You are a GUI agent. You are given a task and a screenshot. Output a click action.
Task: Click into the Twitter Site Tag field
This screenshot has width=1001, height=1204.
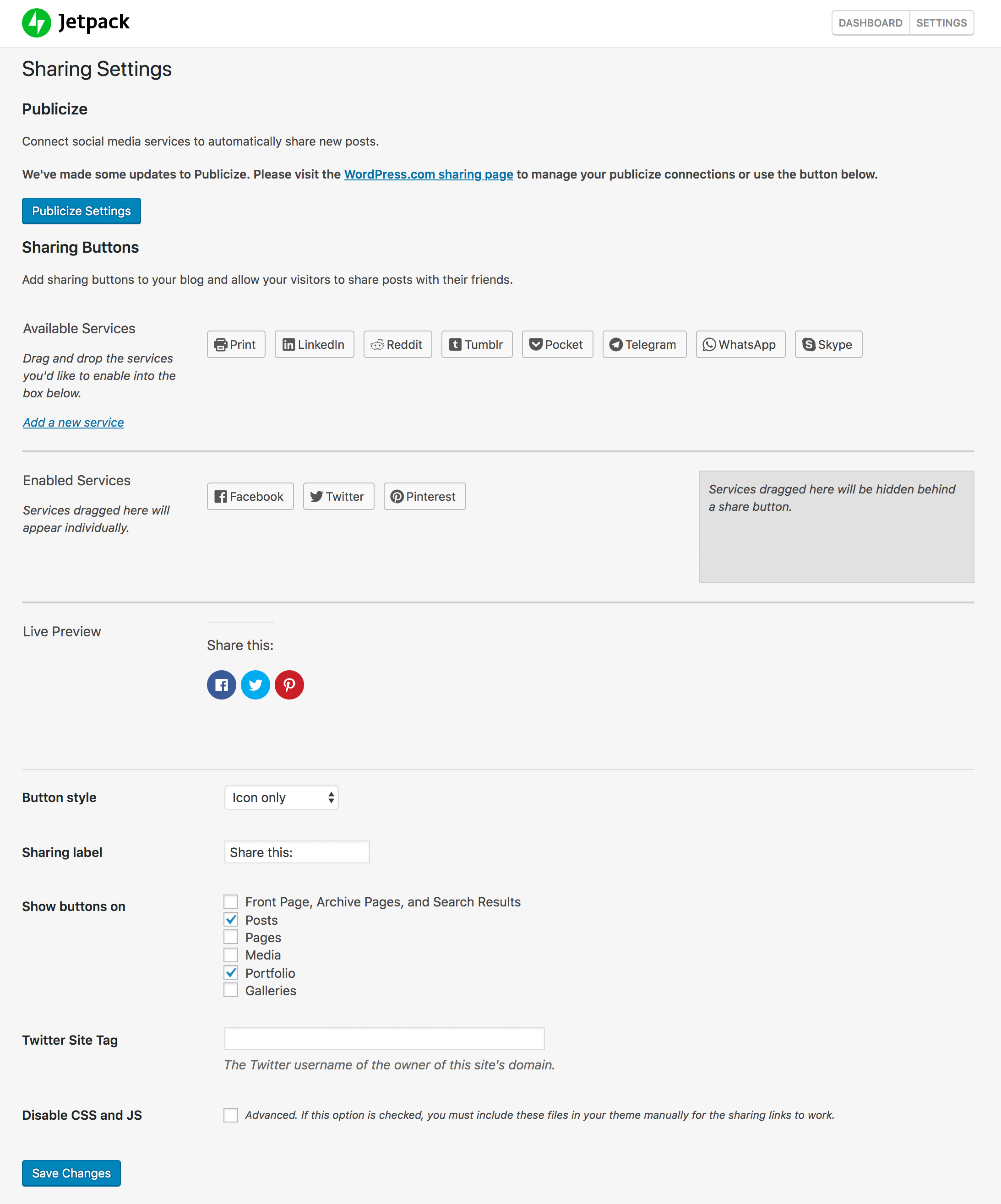click(384, 1039)
